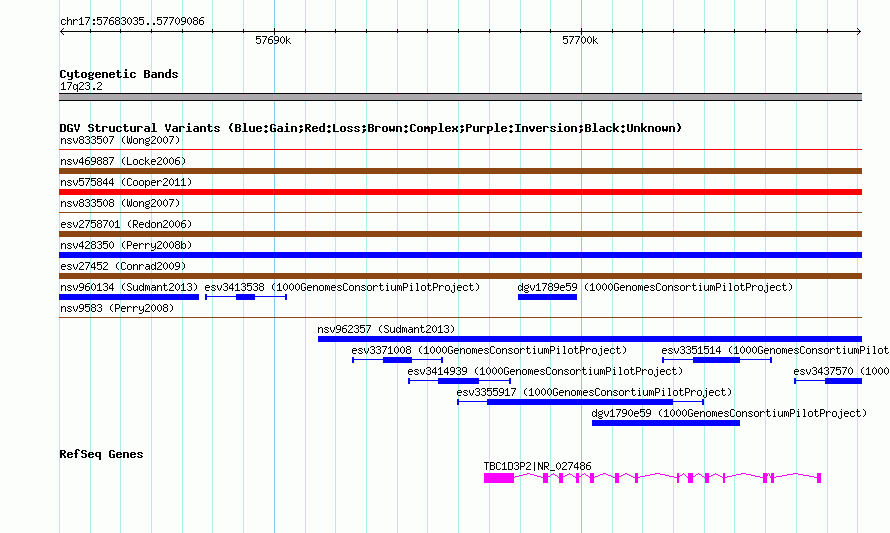Open nsv833508 (Wong2007) variant label

(120, 203)
